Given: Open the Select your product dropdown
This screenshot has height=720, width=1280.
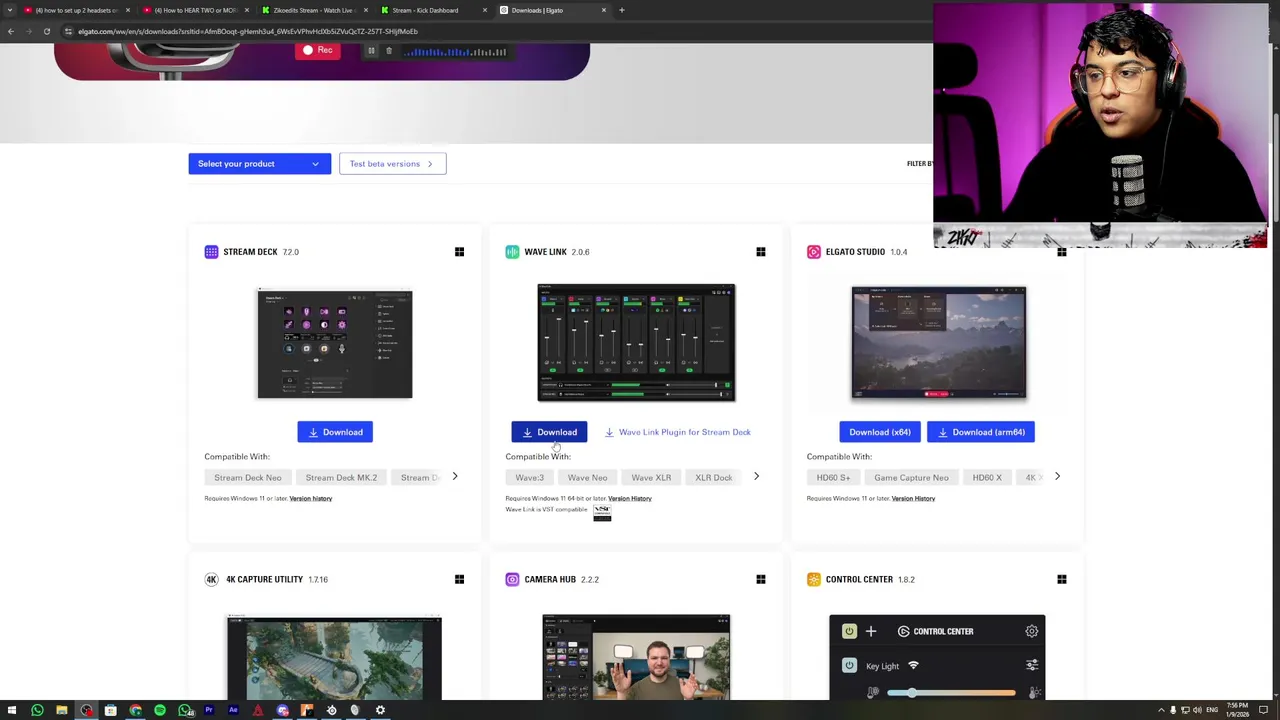Looking at the screenshot, I should click(x=259, y=164).
